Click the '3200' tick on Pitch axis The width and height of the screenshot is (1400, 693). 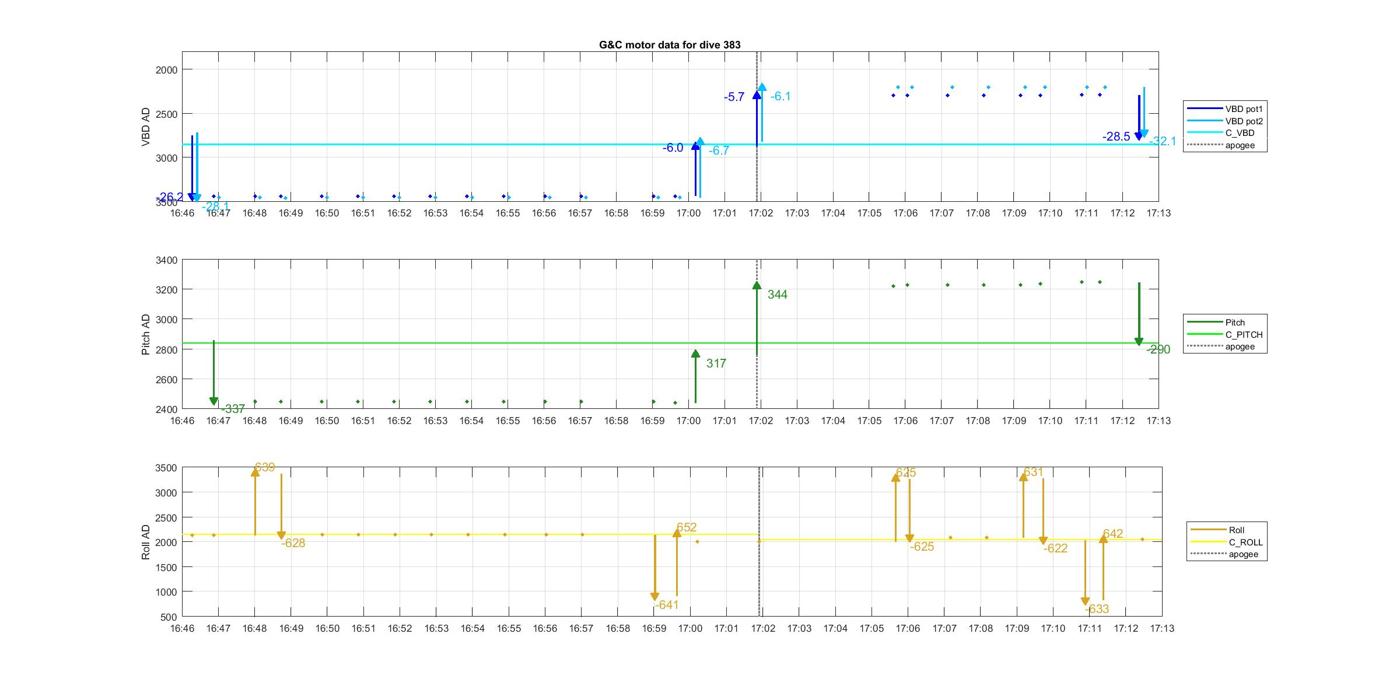point(165,290)
